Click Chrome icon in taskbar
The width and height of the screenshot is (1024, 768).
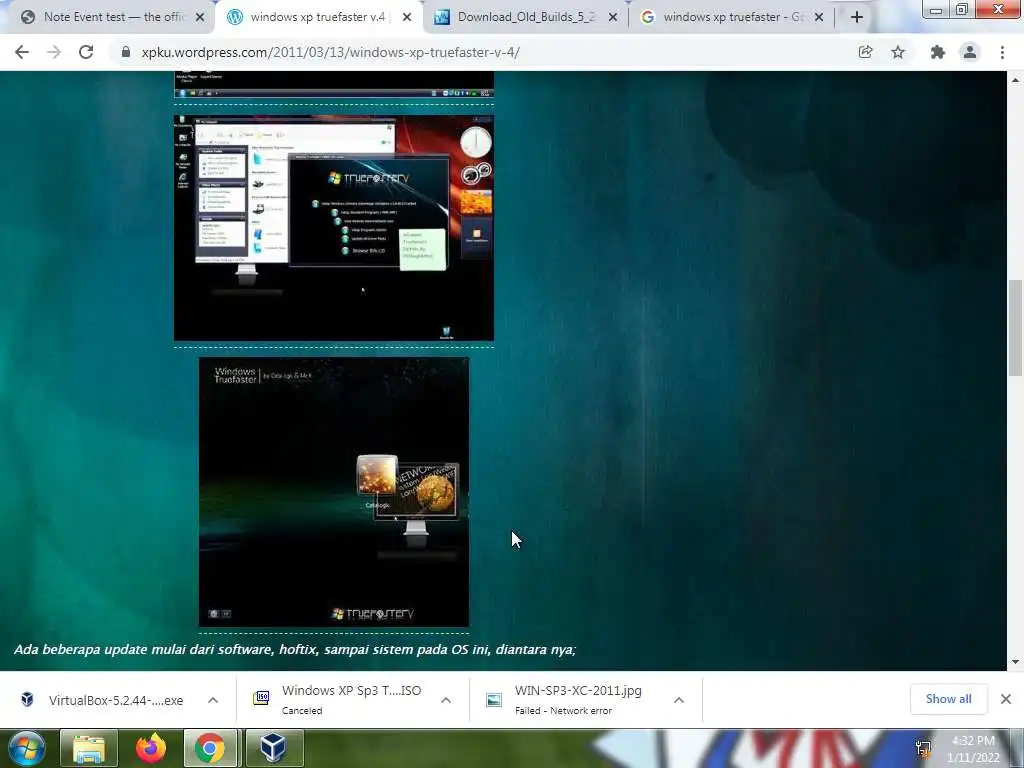(210, 748)
